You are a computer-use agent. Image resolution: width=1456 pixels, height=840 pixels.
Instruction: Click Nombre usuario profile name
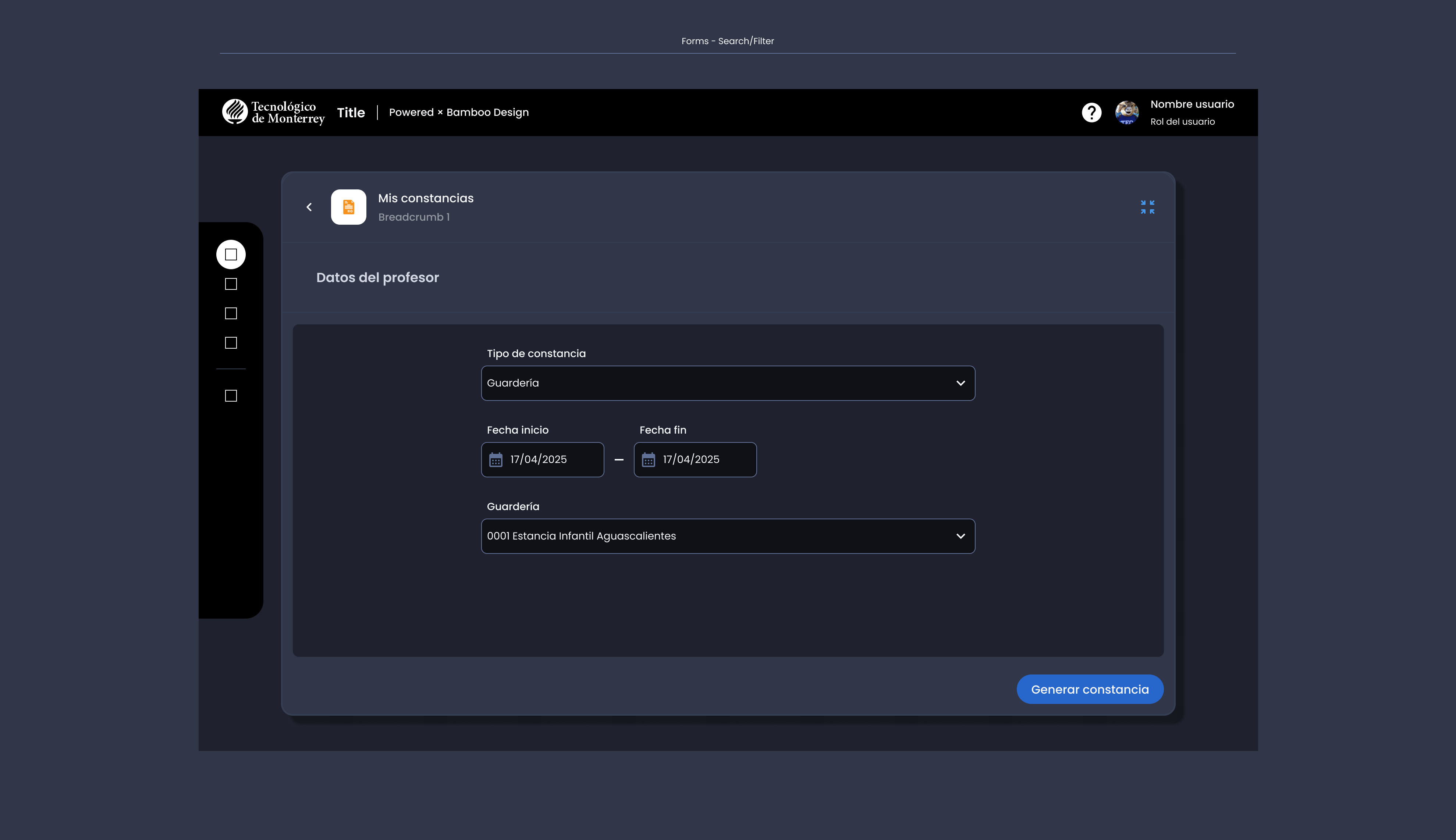coord(1192,104)
